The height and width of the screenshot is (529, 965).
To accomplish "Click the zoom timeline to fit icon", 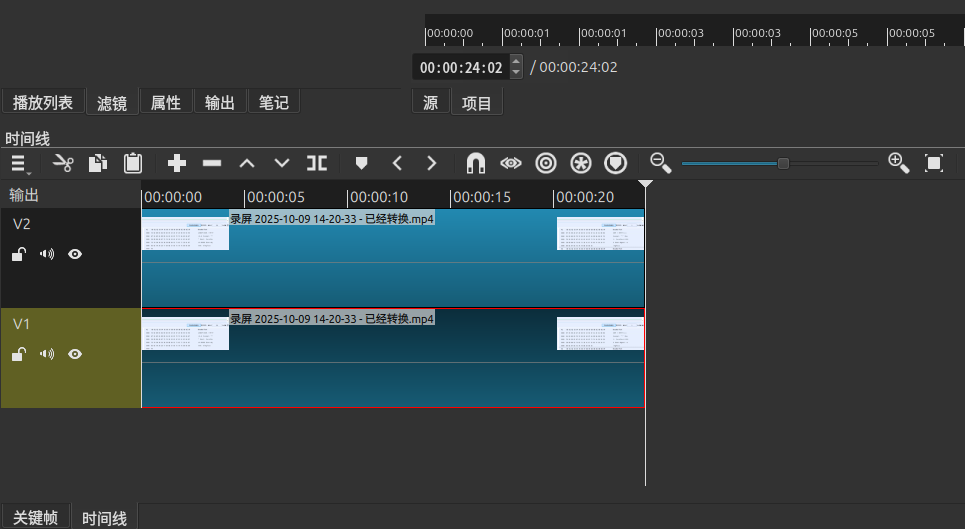I will pos(934,163).
